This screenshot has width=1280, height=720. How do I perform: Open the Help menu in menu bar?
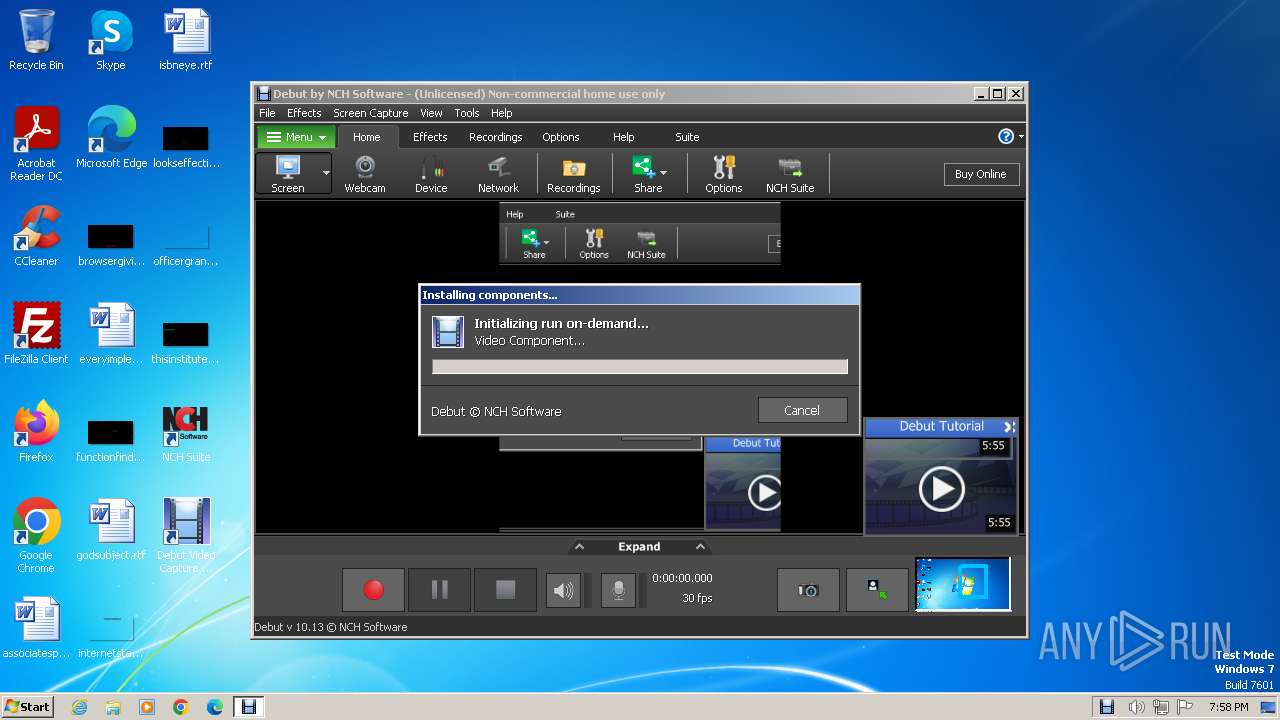[502, 113]
